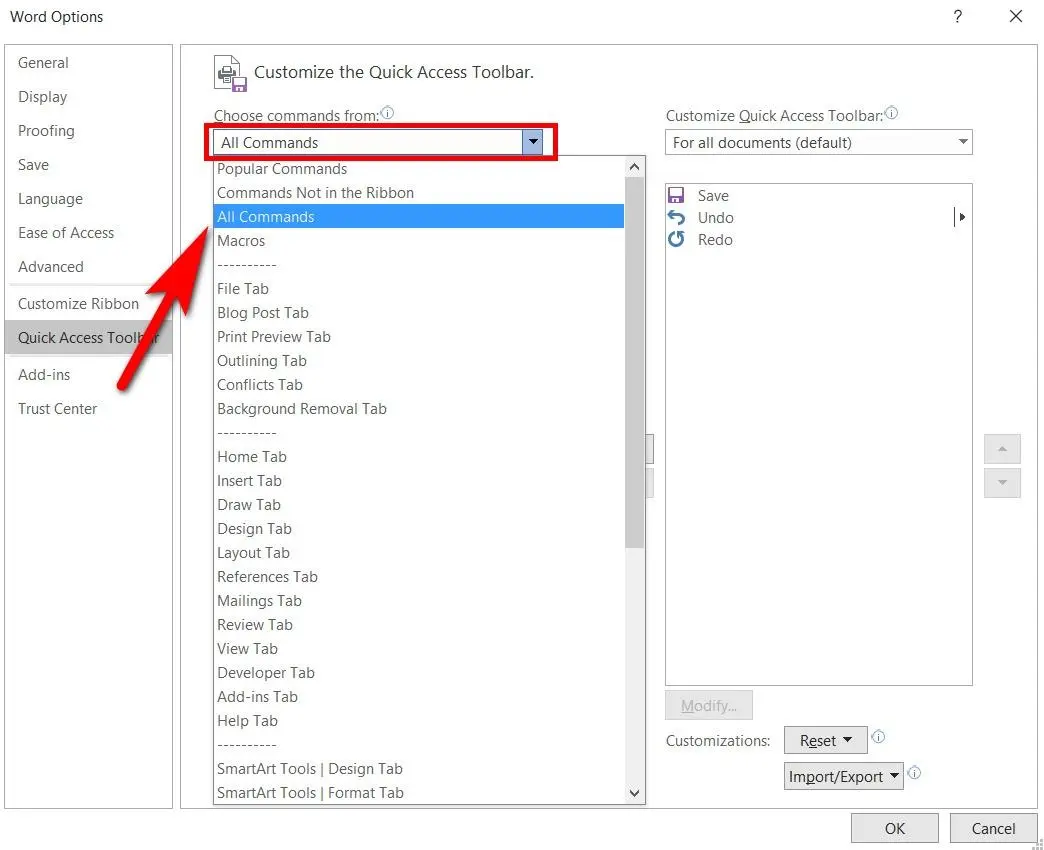Select Mailings Tab option
The image size is (1044, 850).
419,600
